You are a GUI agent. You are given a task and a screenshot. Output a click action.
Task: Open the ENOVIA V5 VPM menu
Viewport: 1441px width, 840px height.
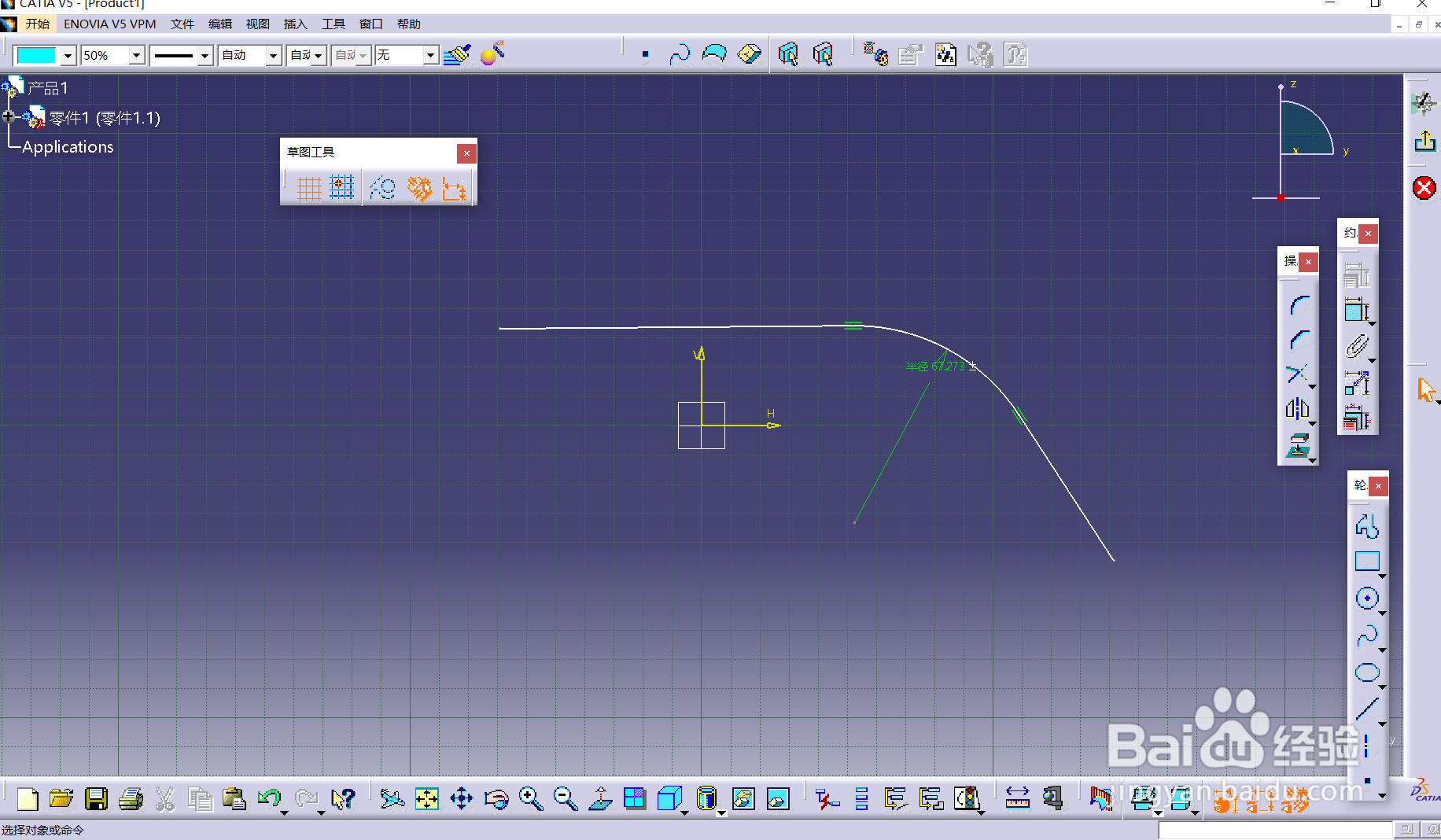110,24
